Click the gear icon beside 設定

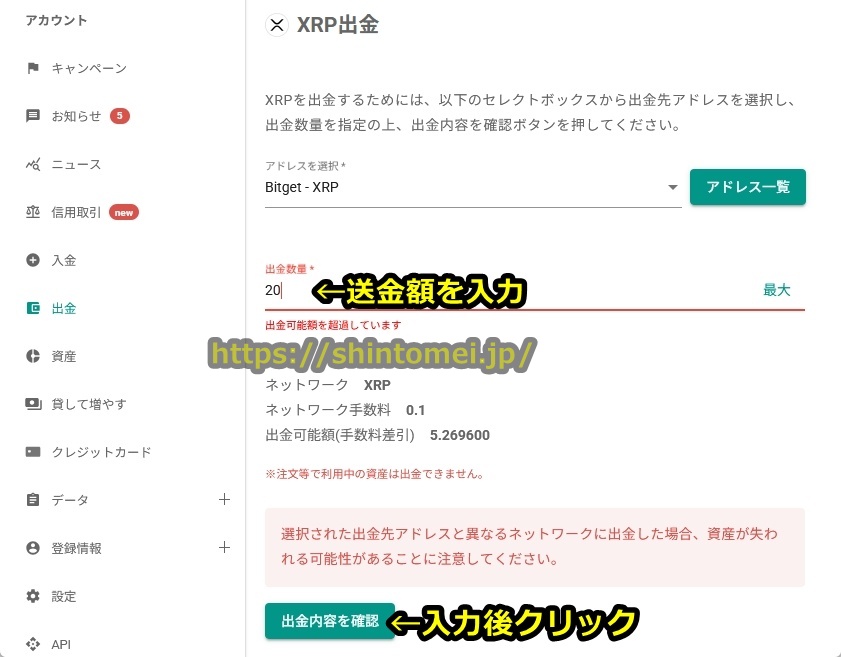(33, 596)
